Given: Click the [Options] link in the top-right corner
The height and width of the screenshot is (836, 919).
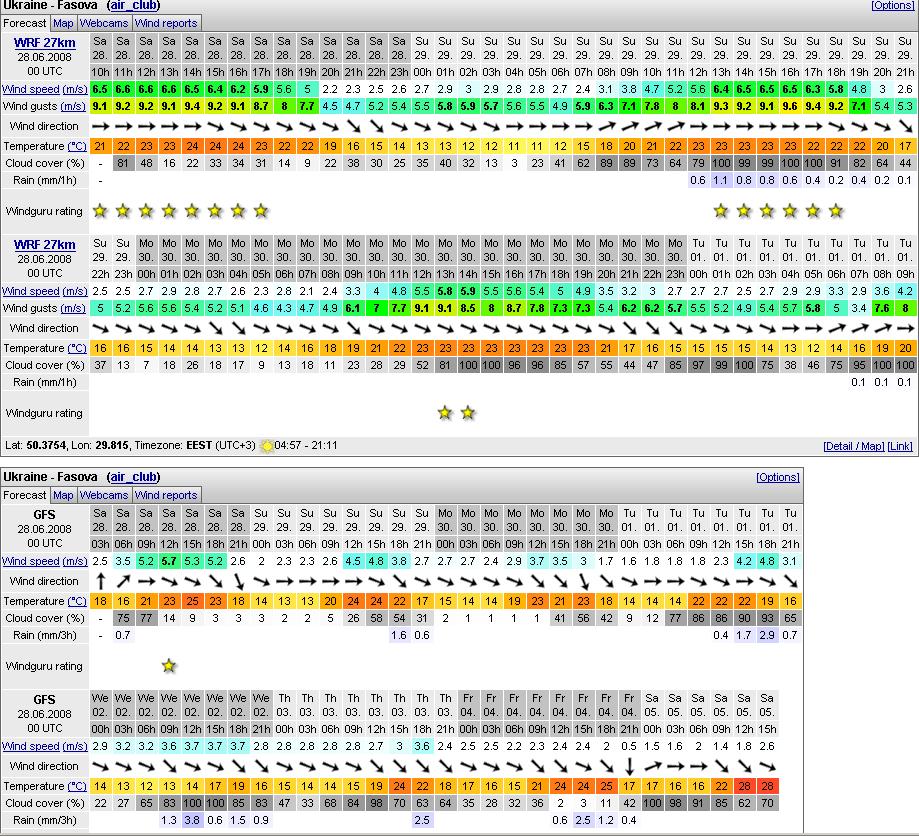Looking at the screenshot, I should tap(892, 6).
